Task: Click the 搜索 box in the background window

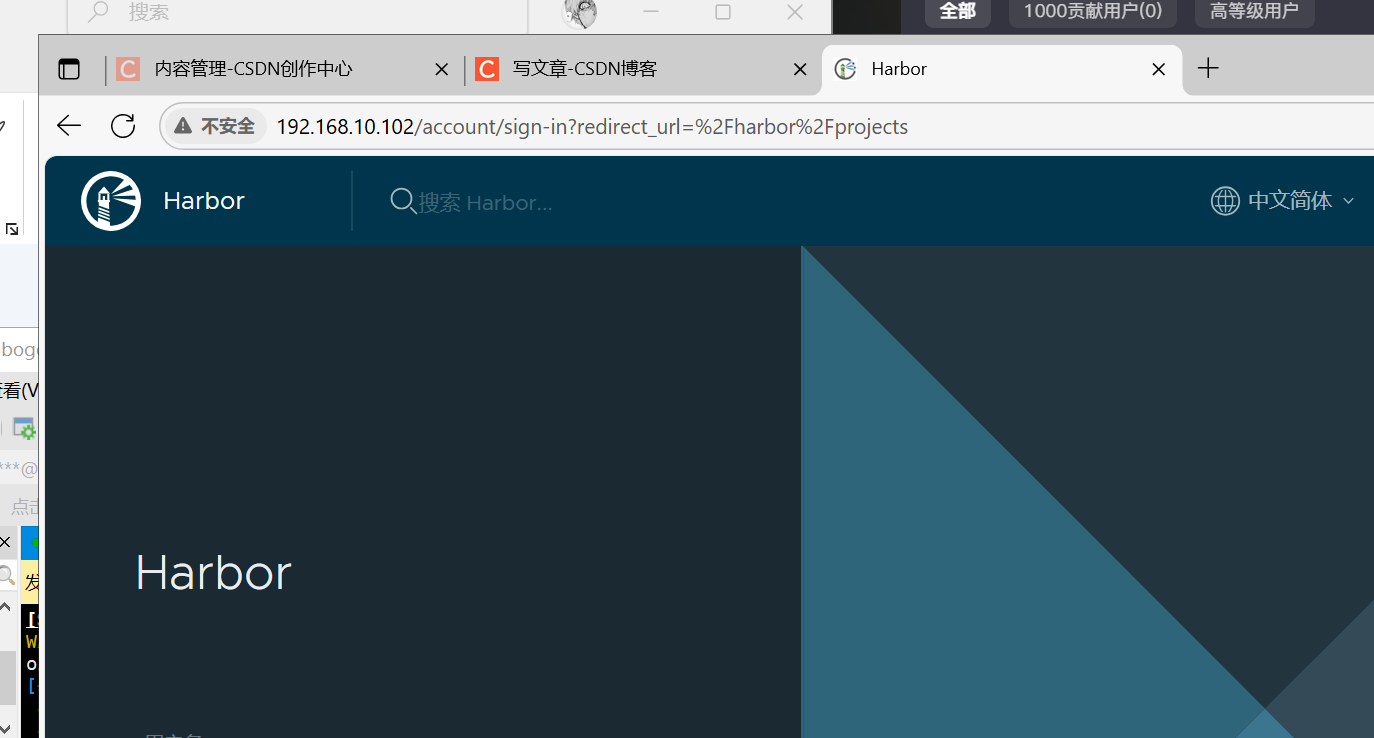Action: click(x=297, y=13)
